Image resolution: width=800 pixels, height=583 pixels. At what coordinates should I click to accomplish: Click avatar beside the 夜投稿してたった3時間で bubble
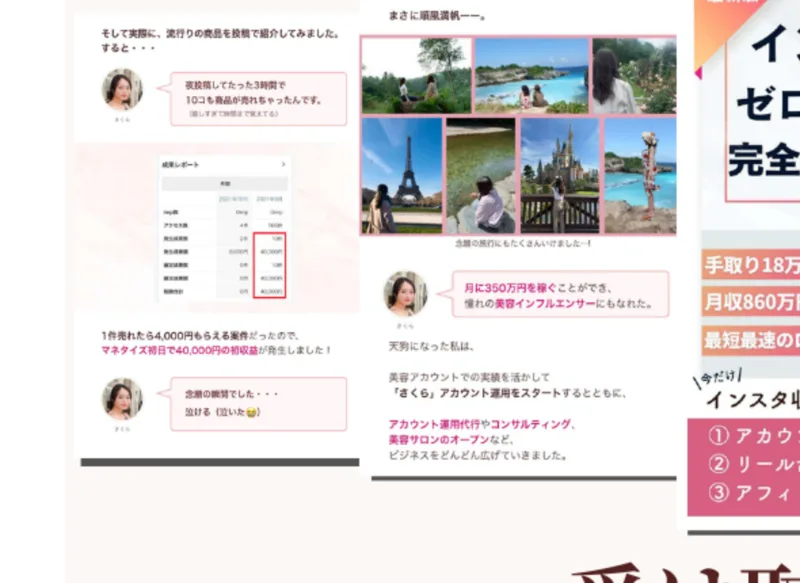pos(122,90)
